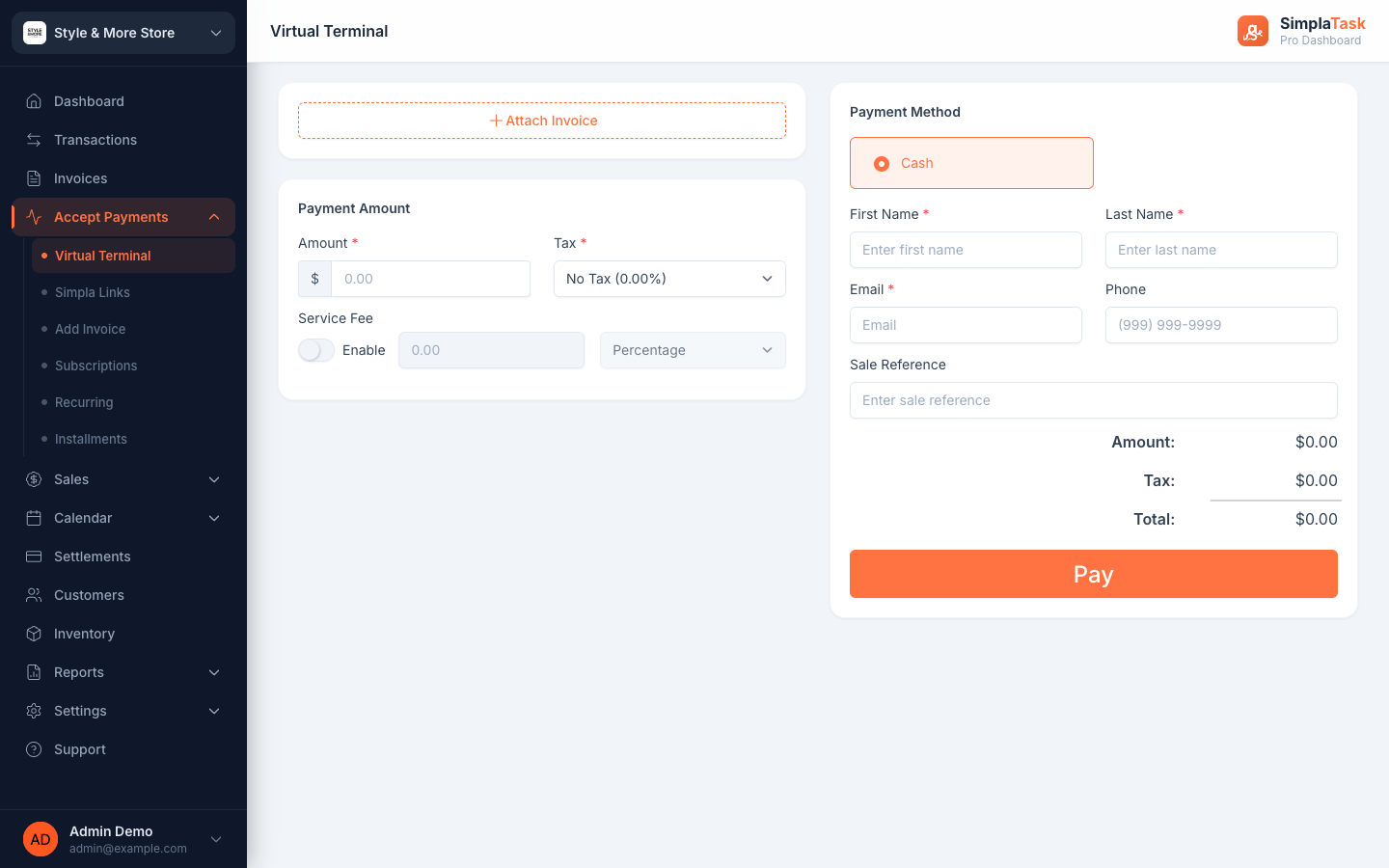The image size is (1389, 868).
Task: Open the Customers people icon
Action: click(x=34, y=595)
